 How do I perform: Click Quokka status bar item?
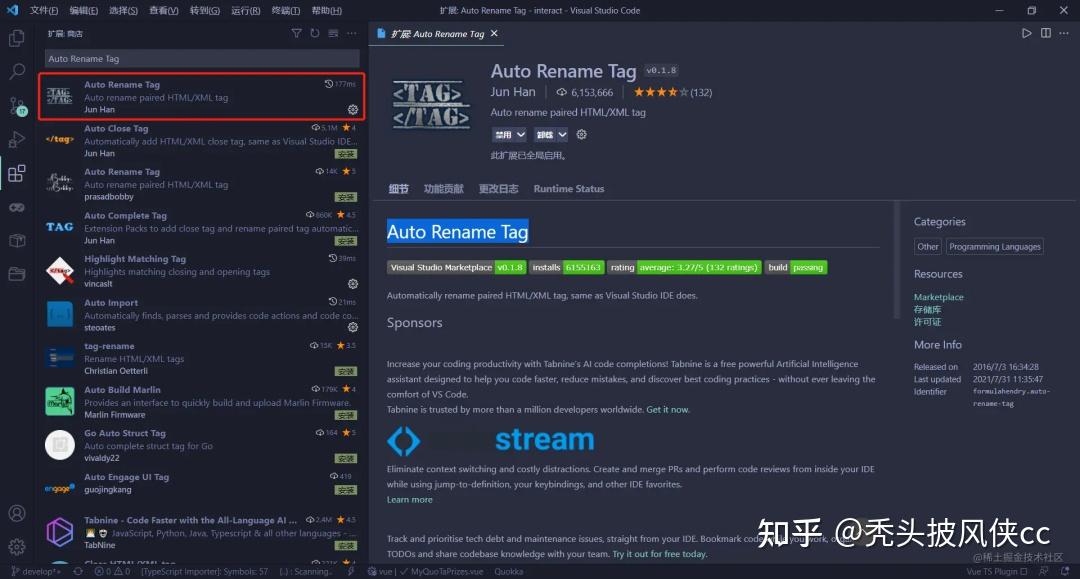tap(508, 571)
